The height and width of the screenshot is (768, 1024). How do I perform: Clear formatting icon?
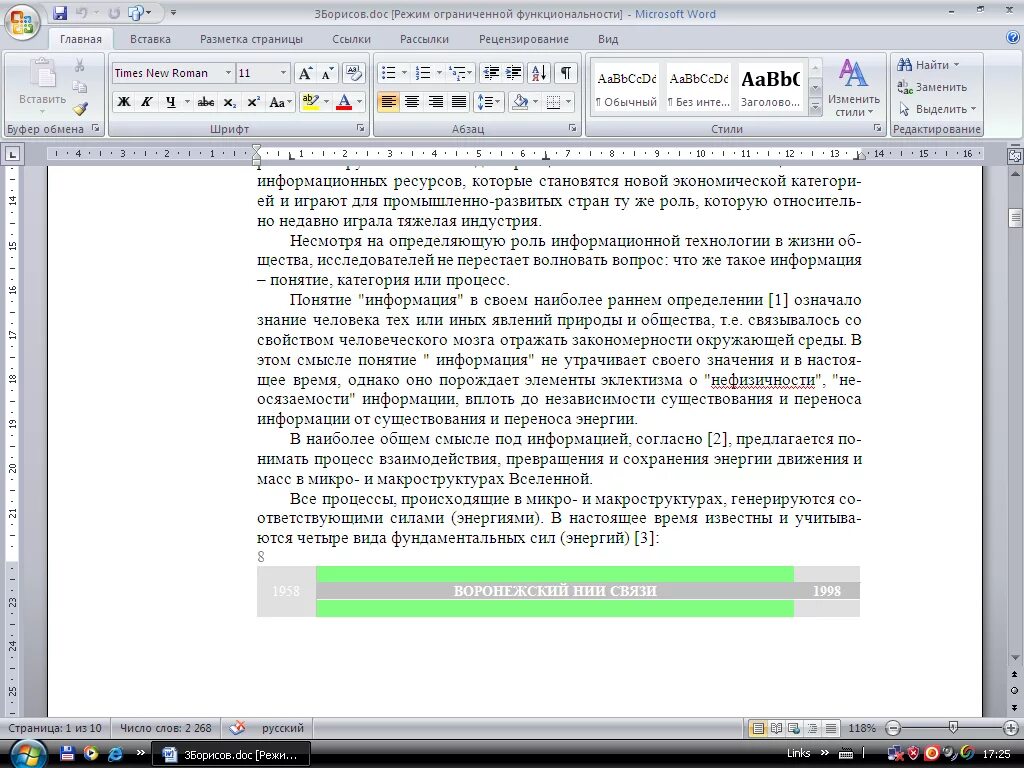point(353,73)
